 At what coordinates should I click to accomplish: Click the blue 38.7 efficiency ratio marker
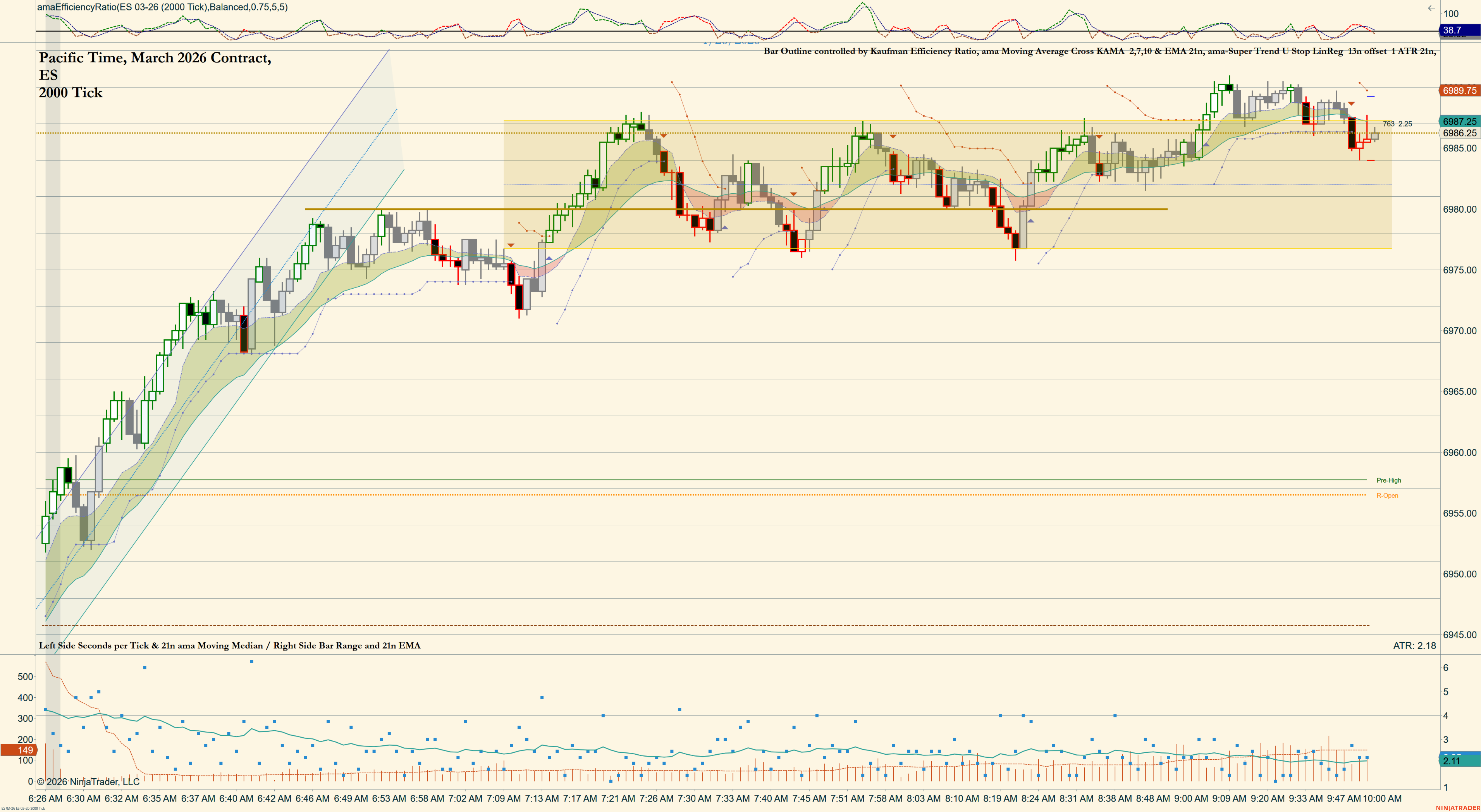1460,30
